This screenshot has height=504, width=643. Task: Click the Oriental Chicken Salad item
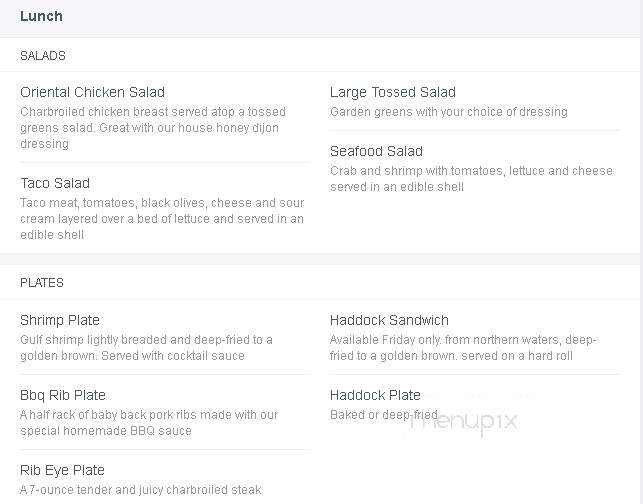pos(93,92)
